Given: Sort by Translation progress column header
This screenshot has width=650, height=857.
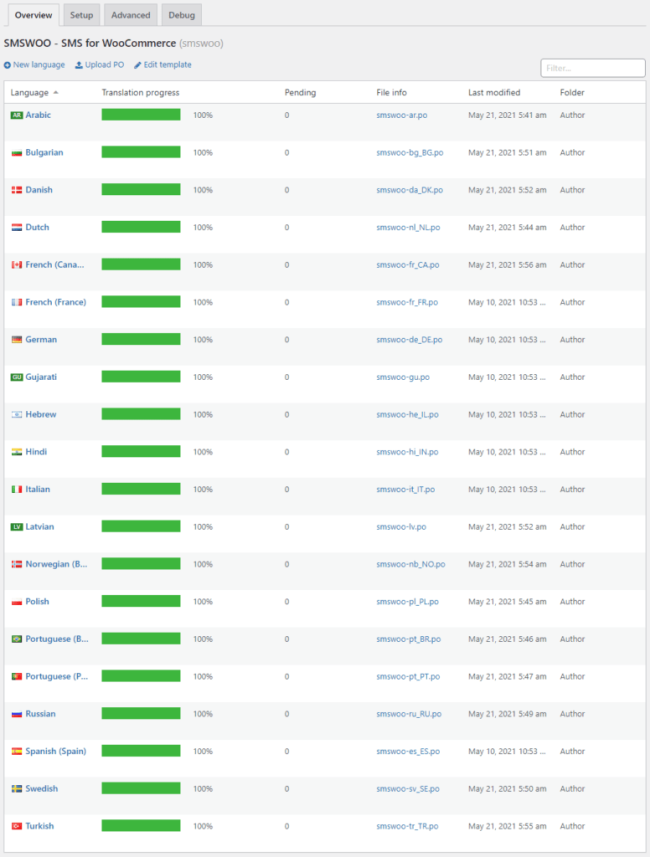Looking at the screenshot, I should tap(141, 93).
